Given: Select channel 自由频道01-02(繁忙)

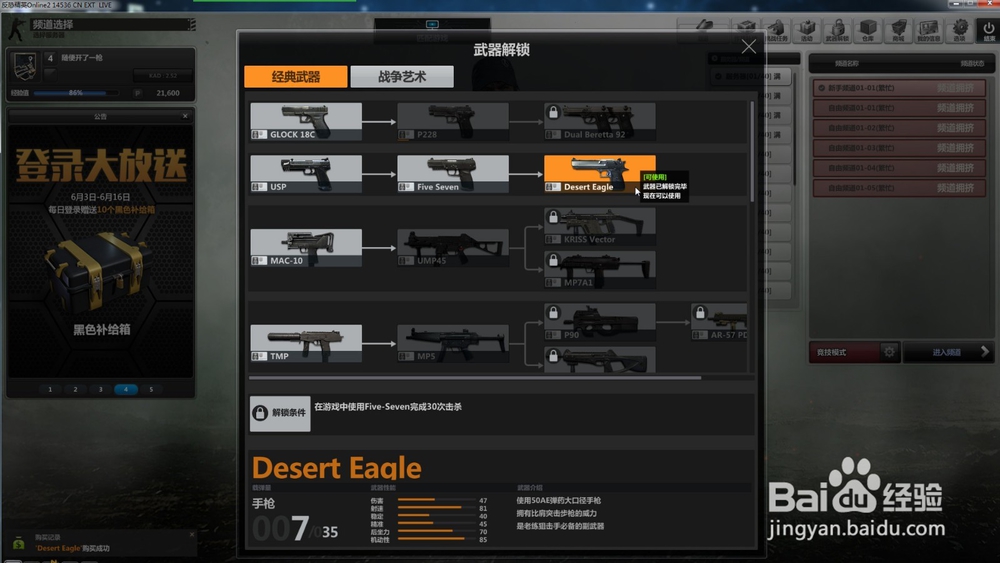Looking at the screenshot, I should (x=899, y=128).
